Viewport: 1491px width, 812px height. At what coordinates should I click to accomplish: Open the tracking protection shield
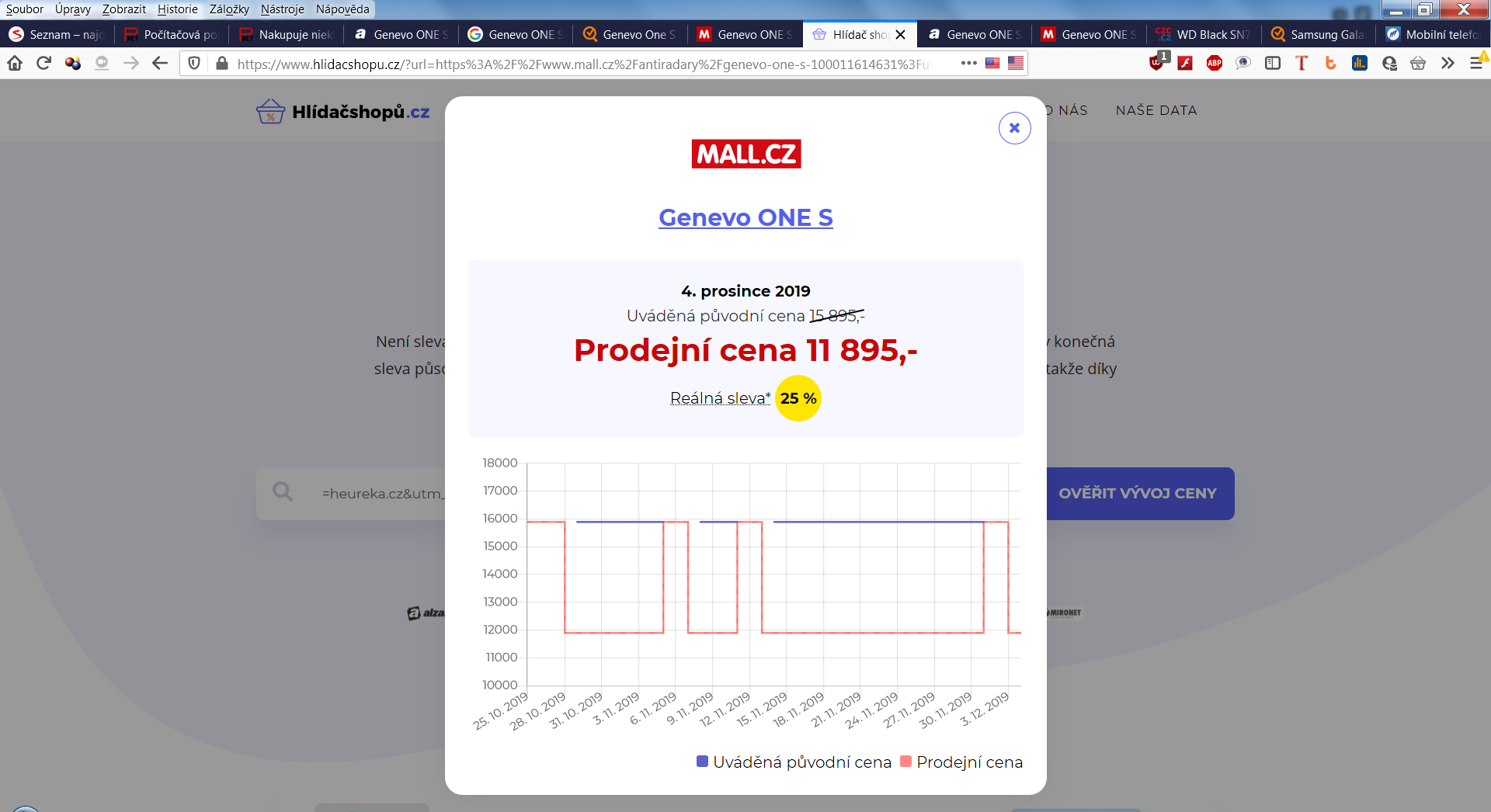pos(194,63)
